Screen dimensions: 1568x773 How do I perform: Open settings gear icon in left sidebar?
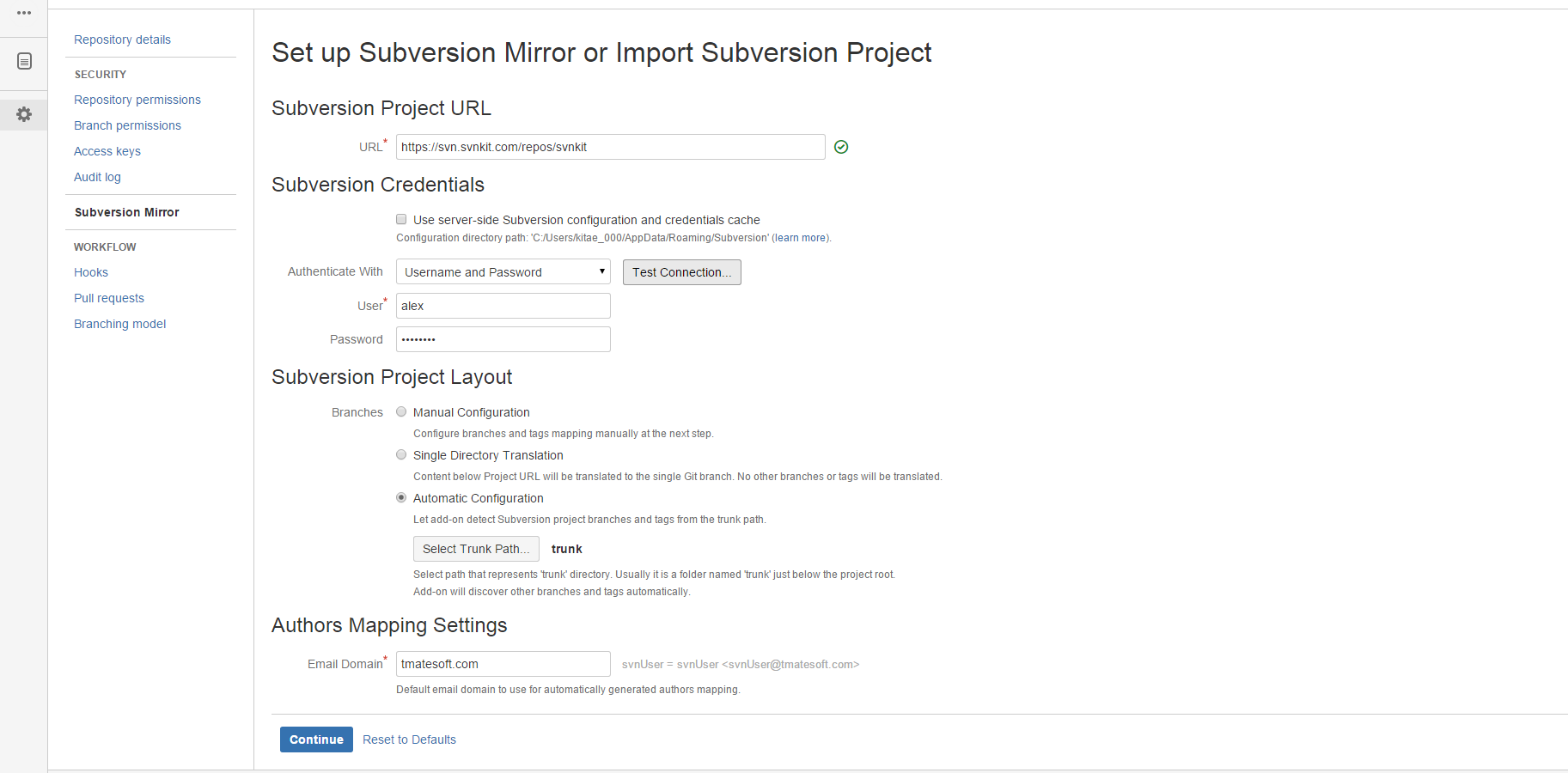pos(24,114)
